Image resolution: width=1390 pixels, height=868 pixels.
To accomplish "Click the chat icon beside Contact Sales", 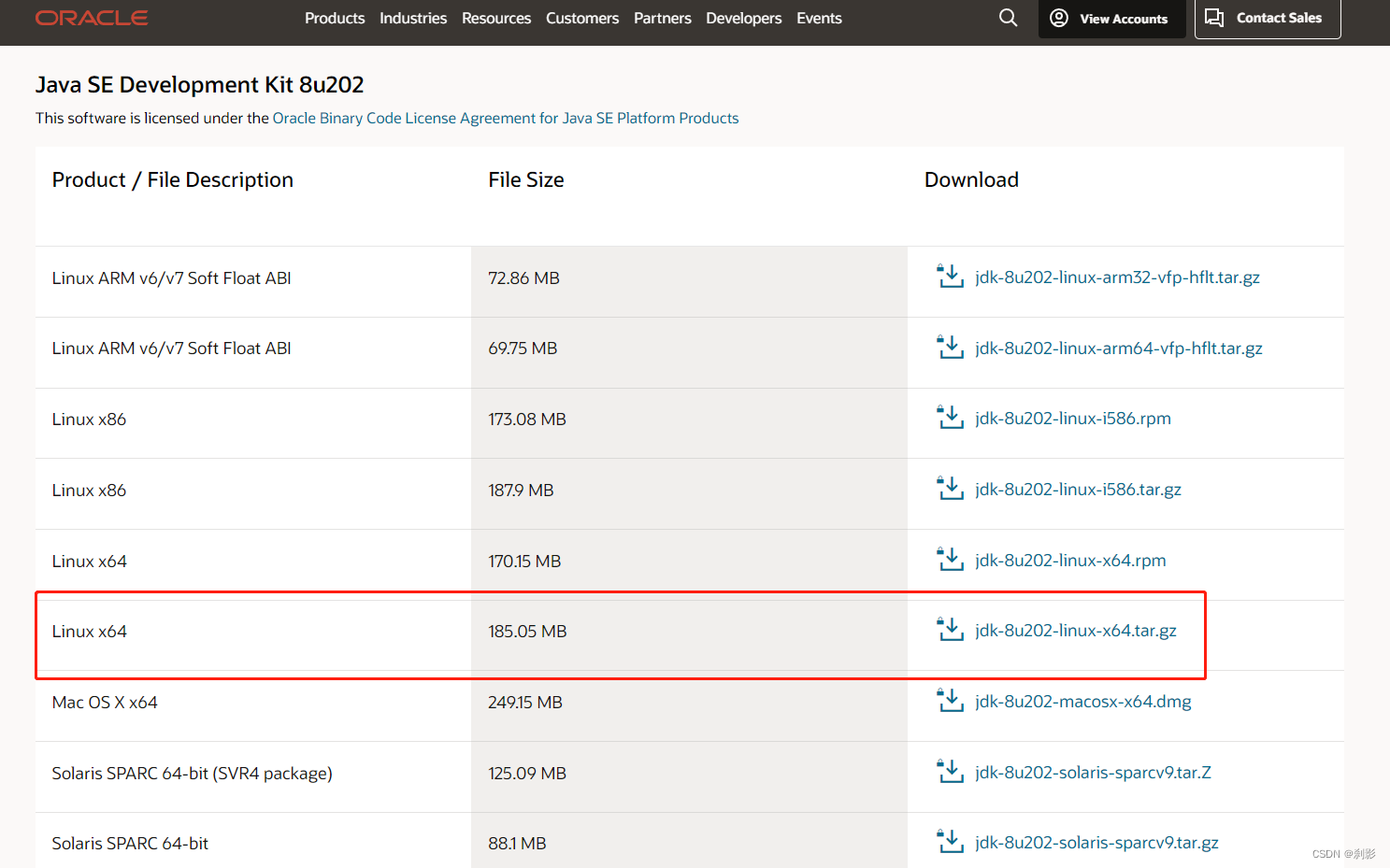I will (1213, 17).
